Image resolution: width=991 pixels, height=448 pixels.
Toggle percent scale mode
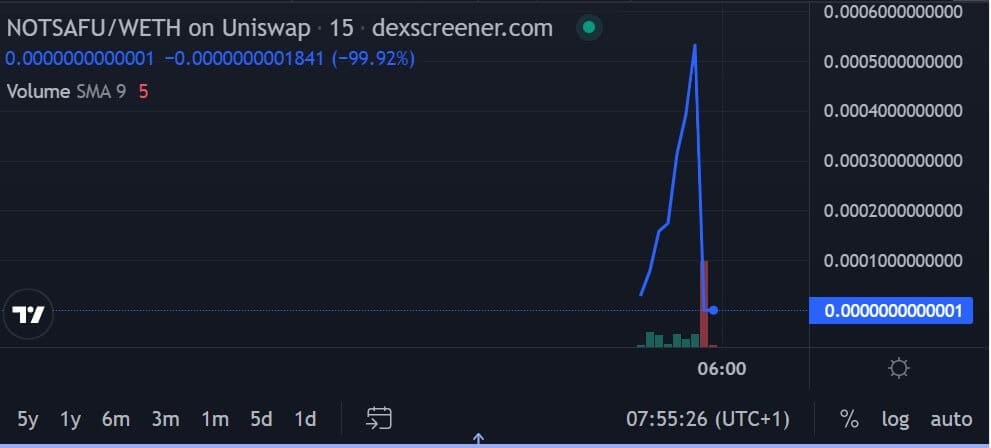849,419
